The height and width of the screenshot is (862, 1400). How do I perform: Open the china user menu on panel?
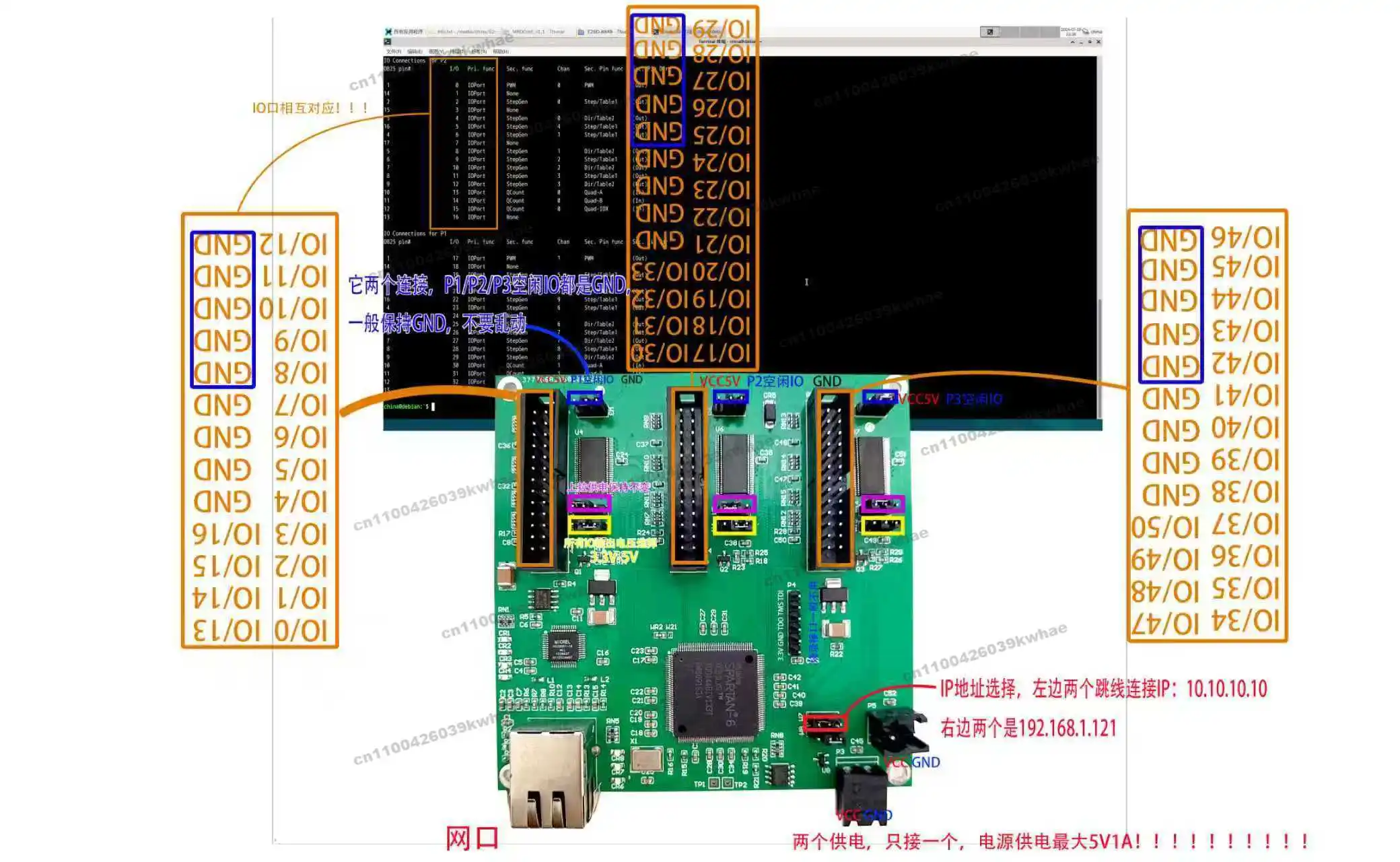click(1096, 32)
